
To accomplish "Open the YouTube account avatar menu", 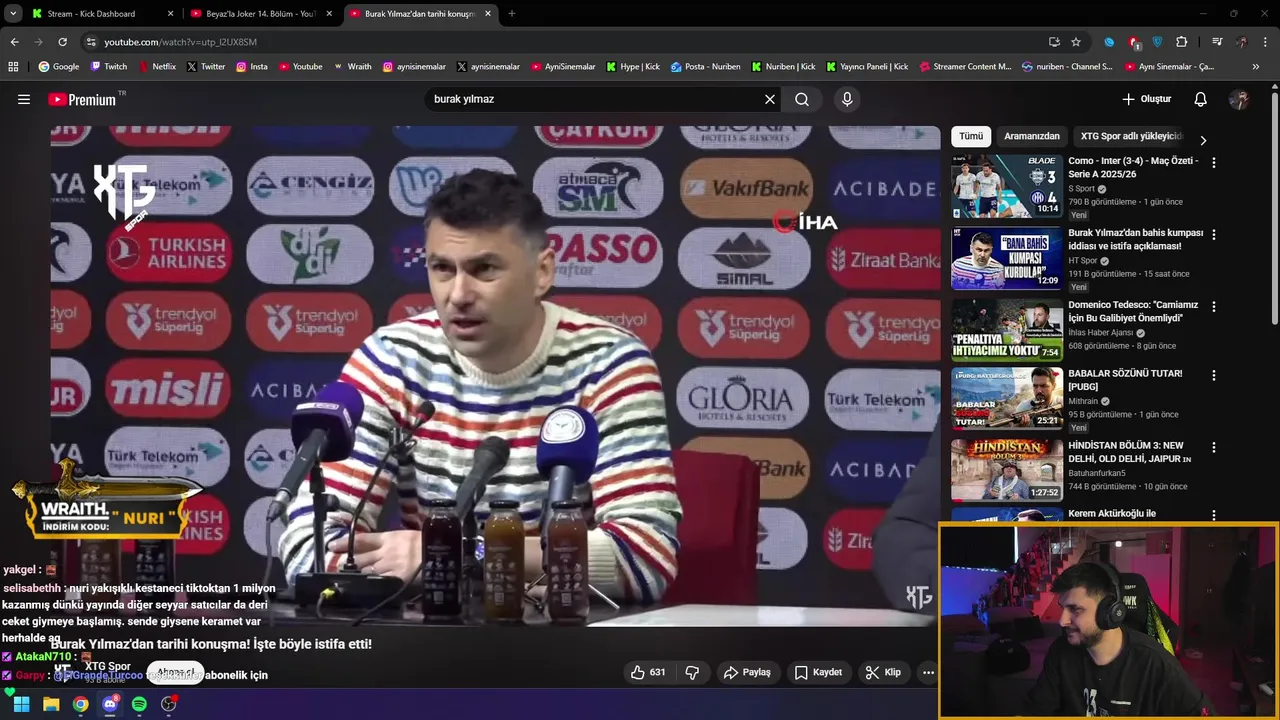I will click(1239, 99).
